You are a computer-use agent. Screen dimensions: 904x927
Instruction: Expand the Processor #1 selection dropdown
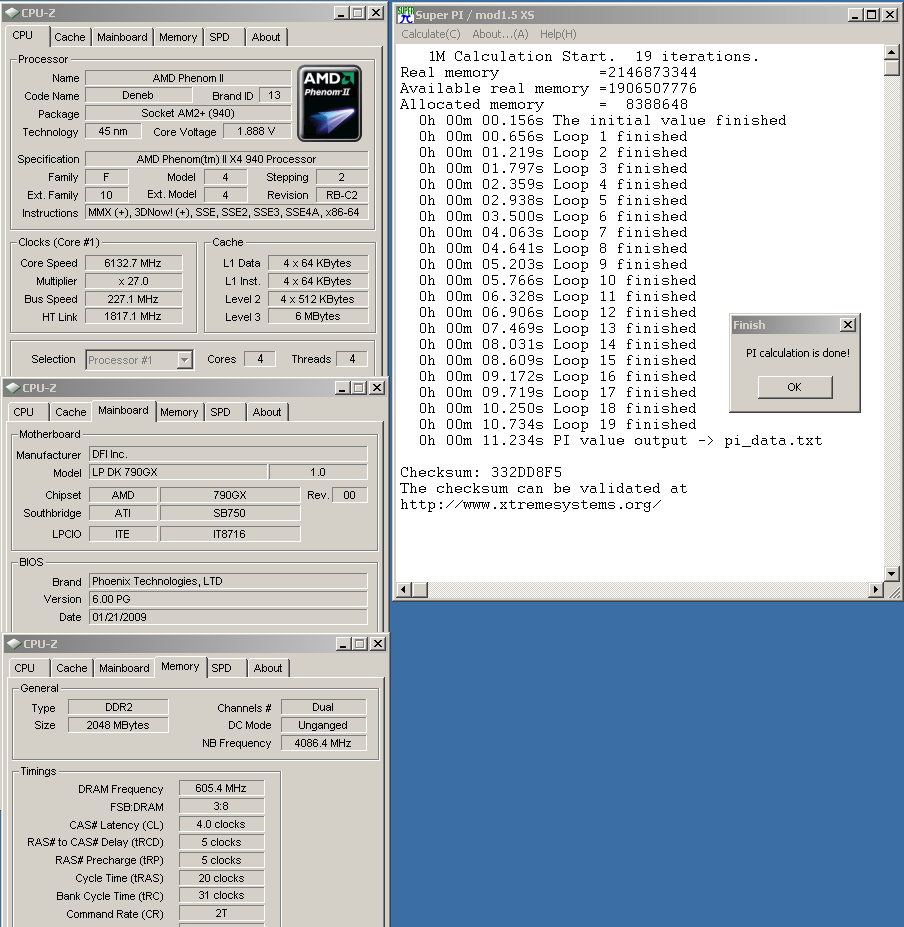tap(185, 359)
